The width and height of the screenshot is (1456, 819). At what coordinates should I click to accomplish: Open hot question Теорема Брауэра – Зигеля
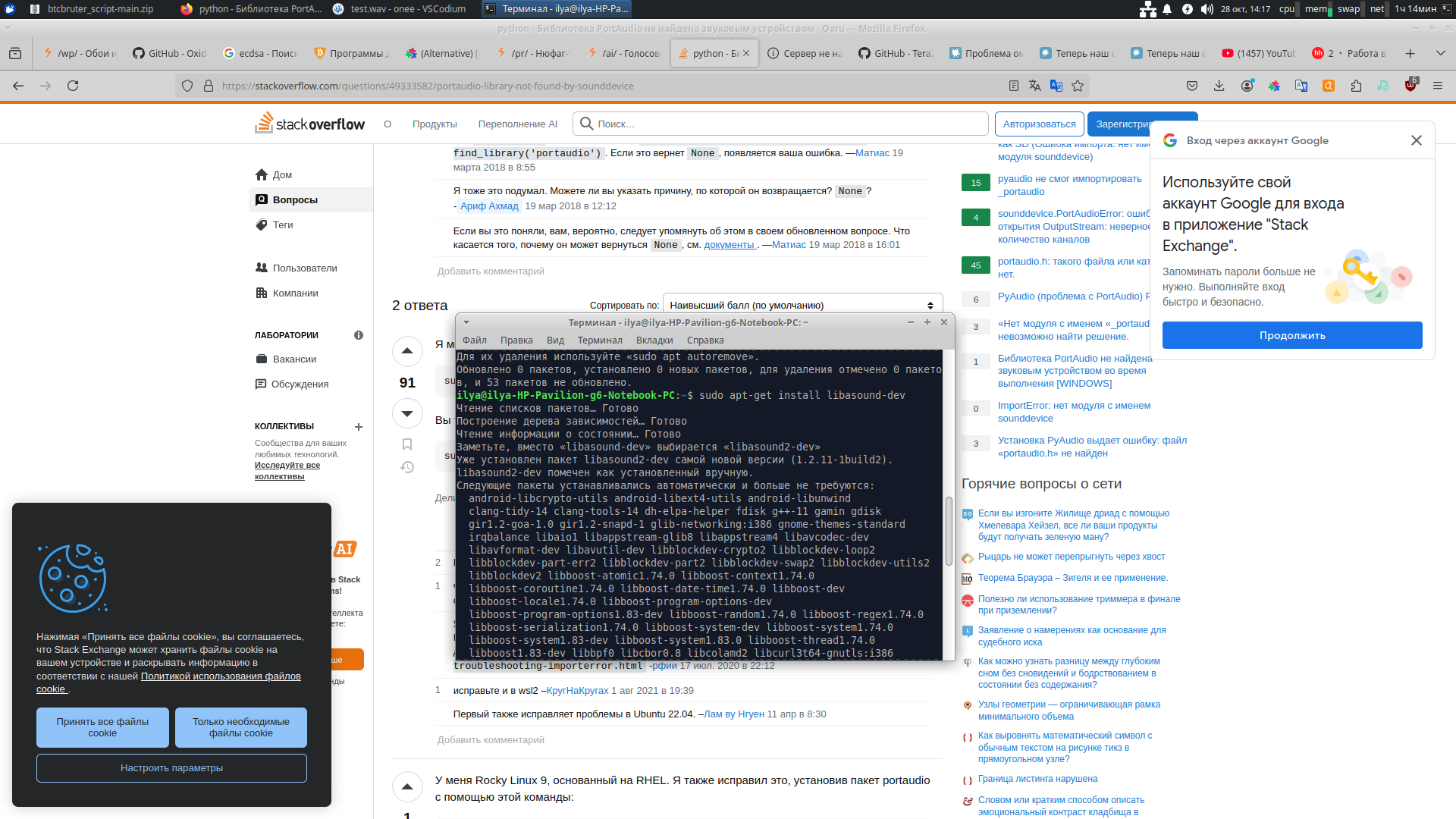pos(1073,578)
